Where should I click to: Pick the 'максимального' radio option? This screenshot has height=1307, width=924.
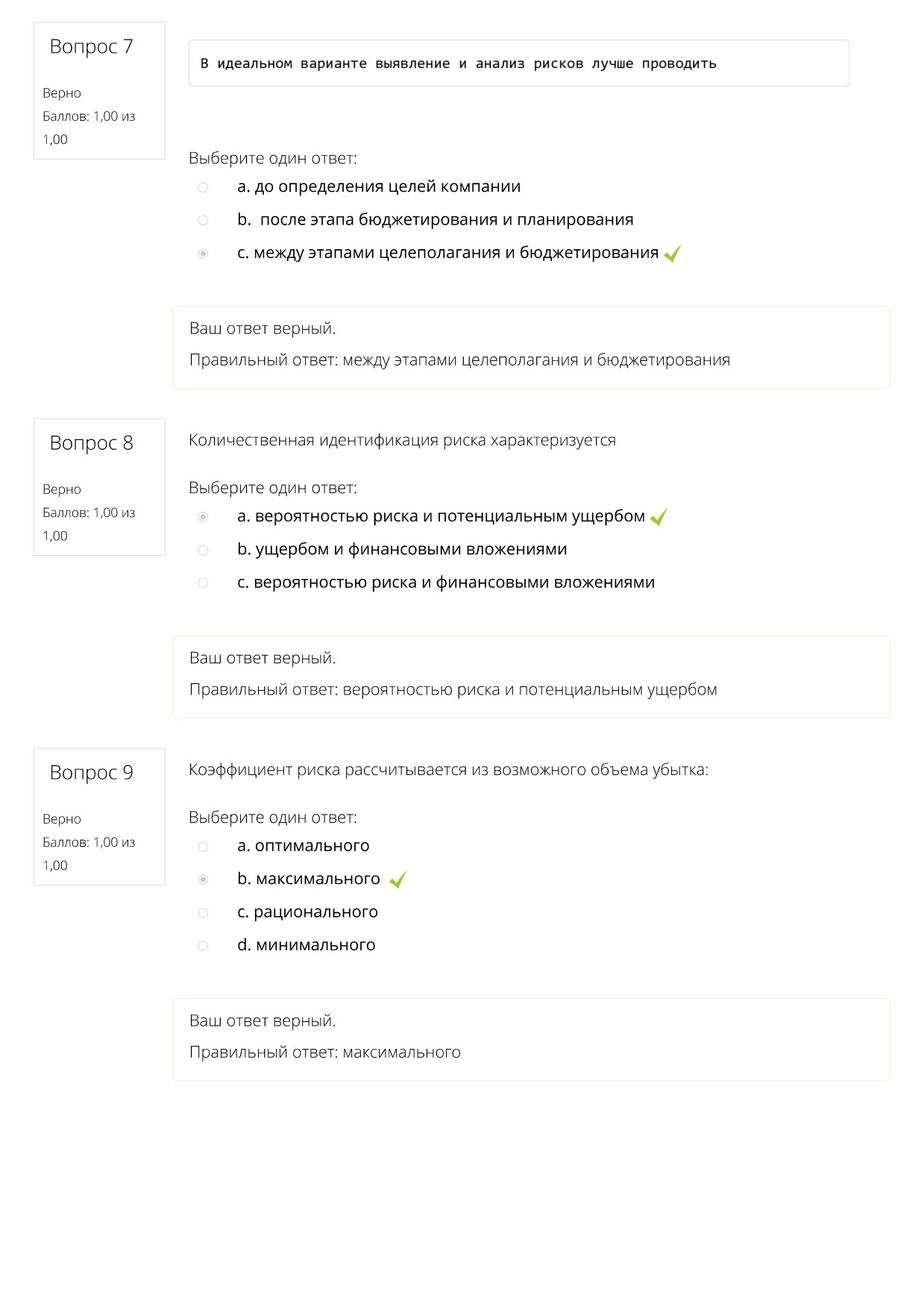(203, 880)
